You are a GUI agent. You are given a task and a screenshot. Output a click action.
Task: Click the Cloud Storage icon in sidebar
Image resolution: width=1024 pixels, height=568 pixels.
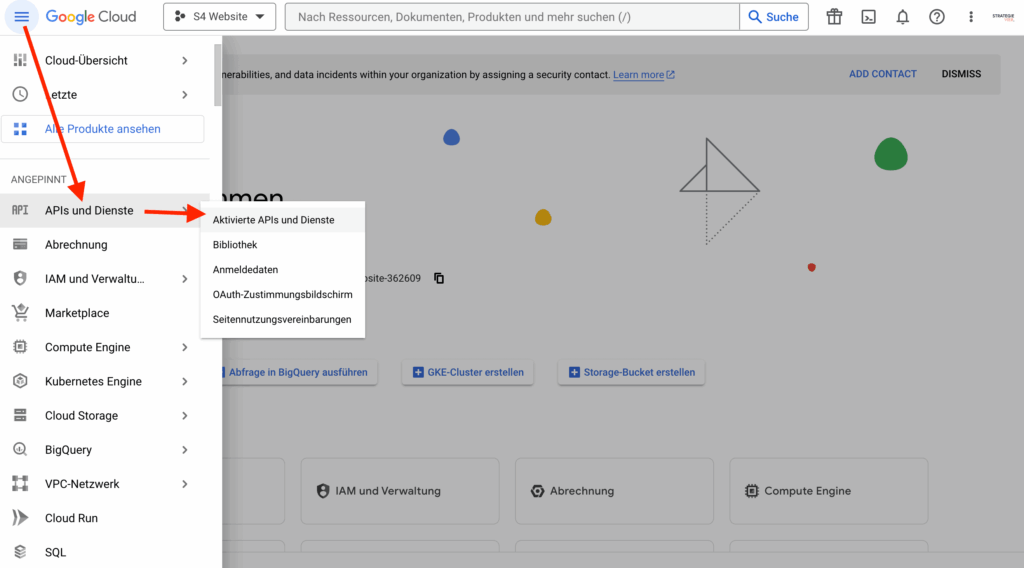coord(20,415)
